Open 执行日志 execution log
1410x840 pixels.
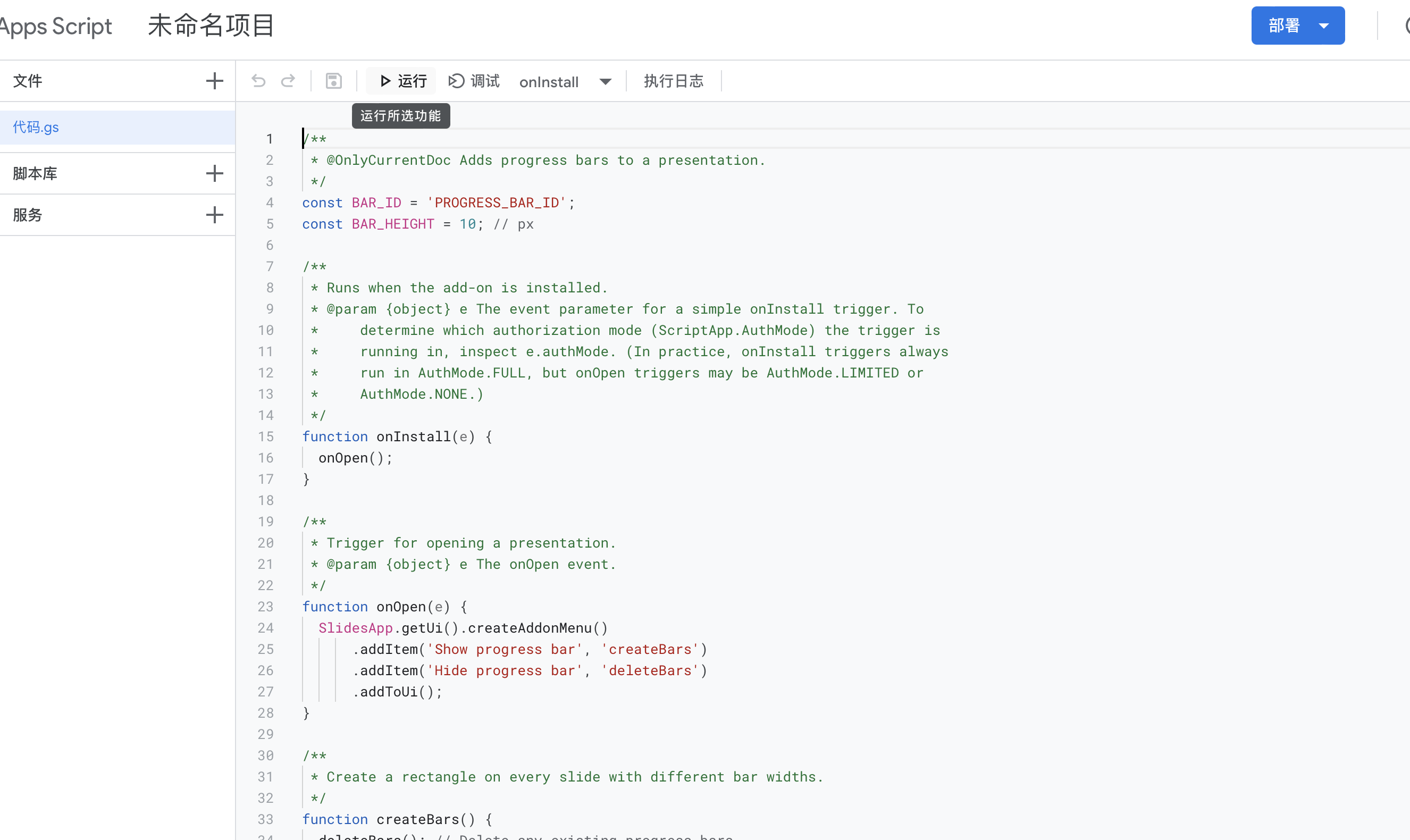pyautogui.click(x=673, y=81)
